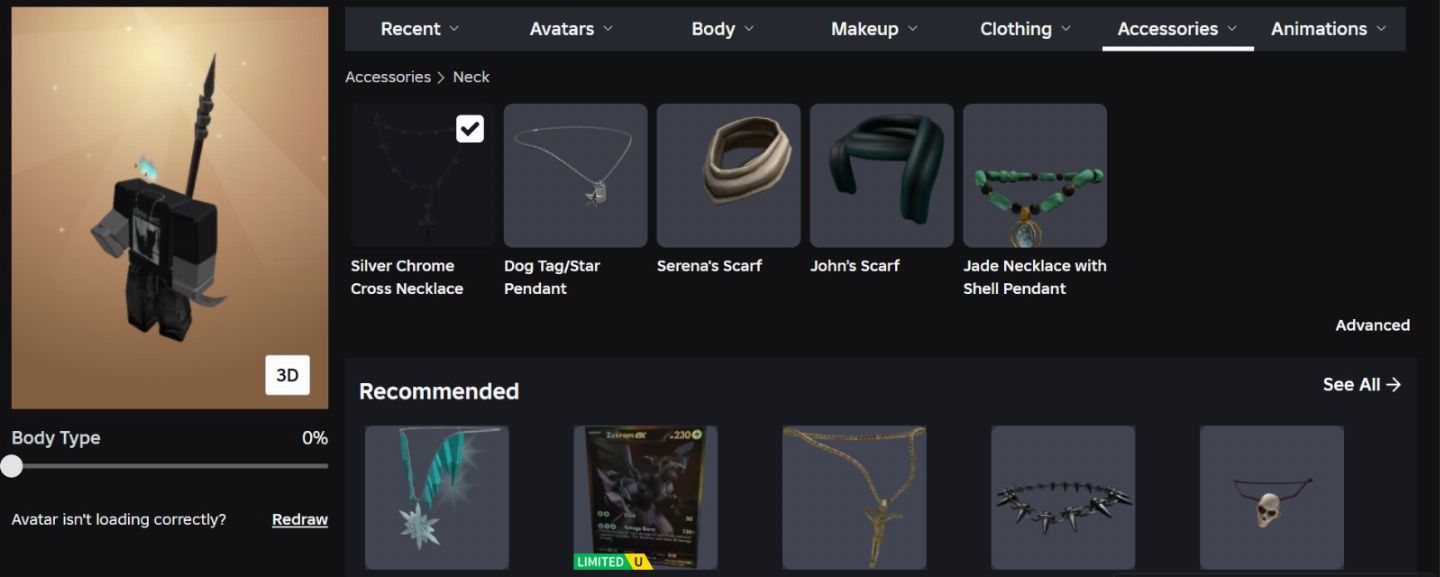Expand the Animations dropdown menu
Screen dimensions: 1440x577
pos(1329,29)
